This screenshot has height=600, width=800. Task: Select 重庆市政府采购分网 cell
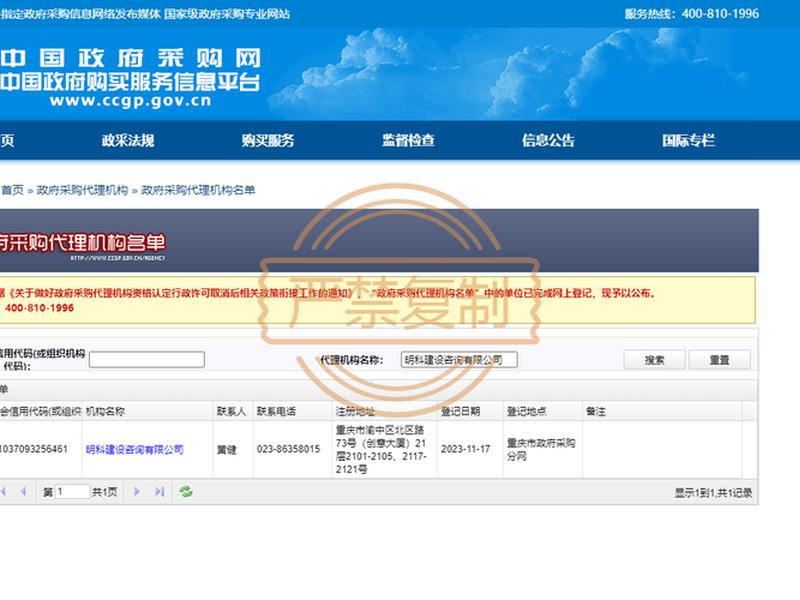541,449
